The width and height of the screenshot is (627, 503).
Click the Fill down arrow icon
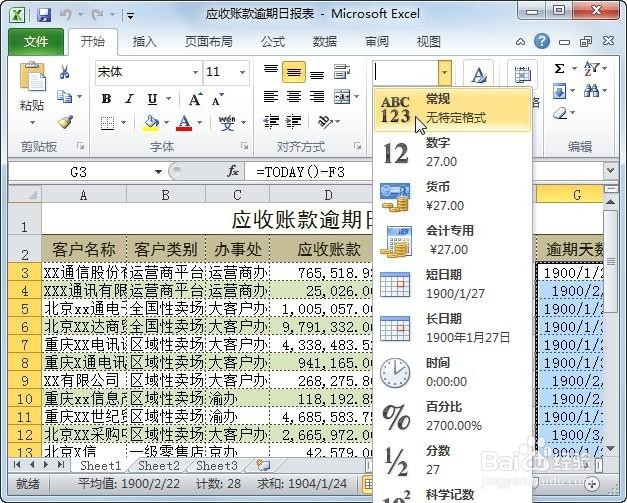pyautogui.click(x=559, y=92)
